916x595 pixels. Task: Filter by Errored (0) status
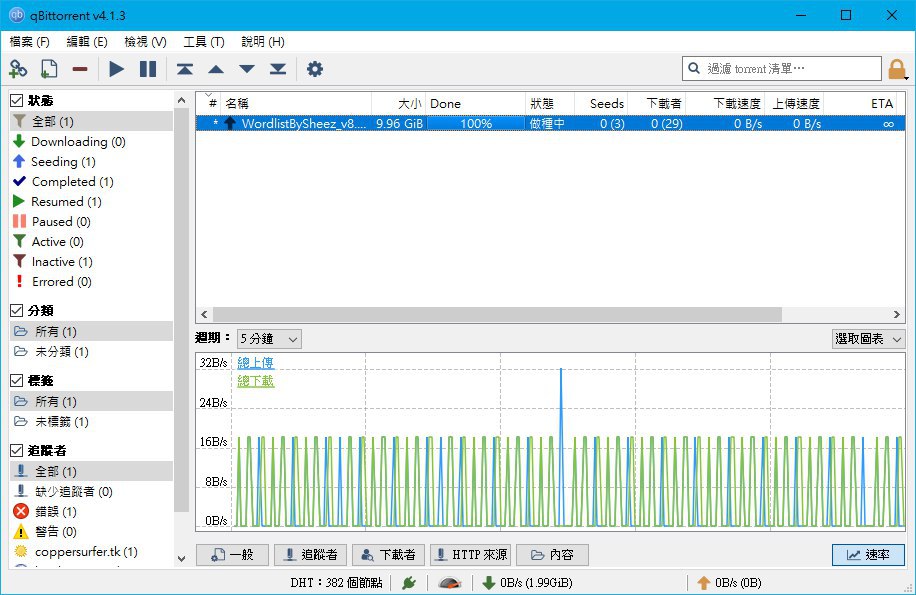tap(61, 282)
